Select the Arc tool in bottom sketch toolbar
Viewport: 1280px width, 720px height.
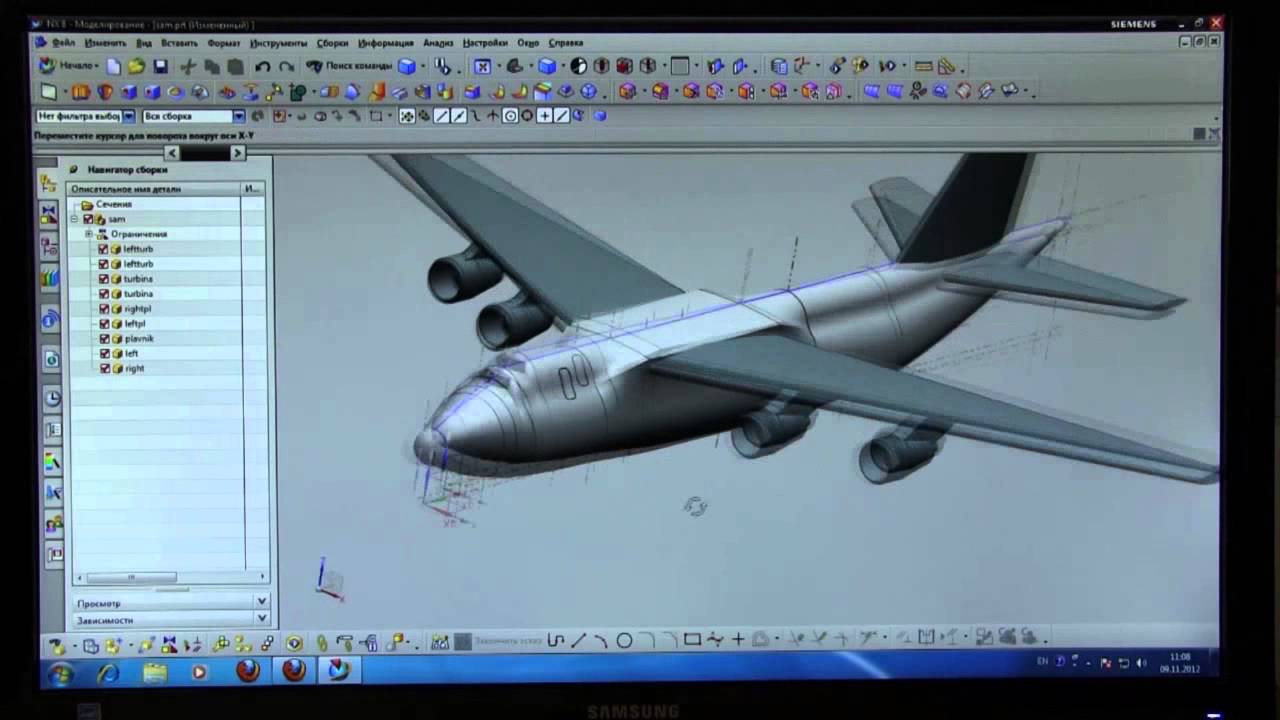(x=601, y=640)
